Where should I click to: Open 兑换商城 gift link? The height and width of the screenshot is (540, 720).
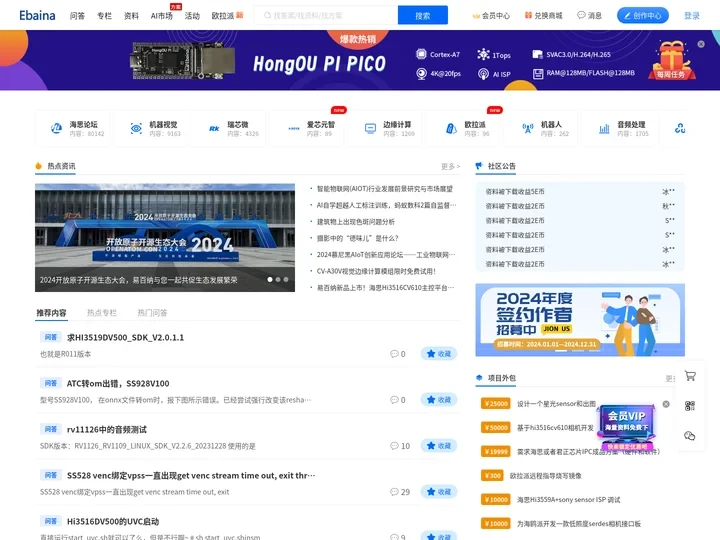coord(543,16)
